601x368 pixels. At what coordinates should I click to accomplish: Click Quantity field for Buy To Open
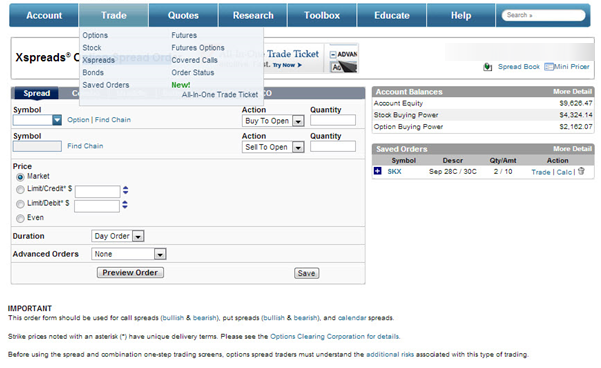(333, 120)
